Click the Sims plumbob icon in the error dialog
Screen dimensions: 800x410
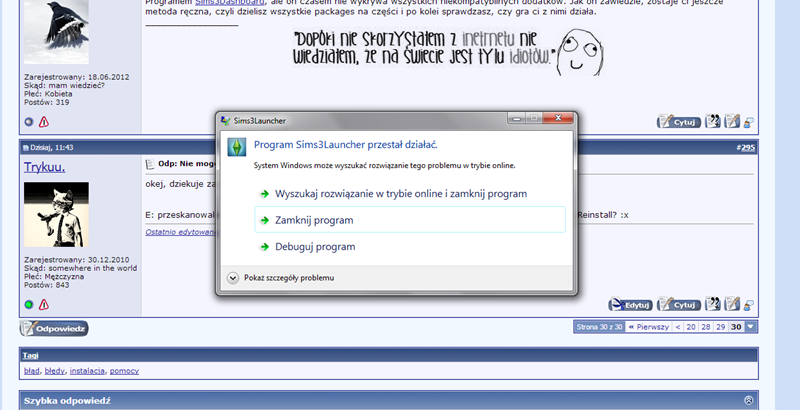(237, 147)
